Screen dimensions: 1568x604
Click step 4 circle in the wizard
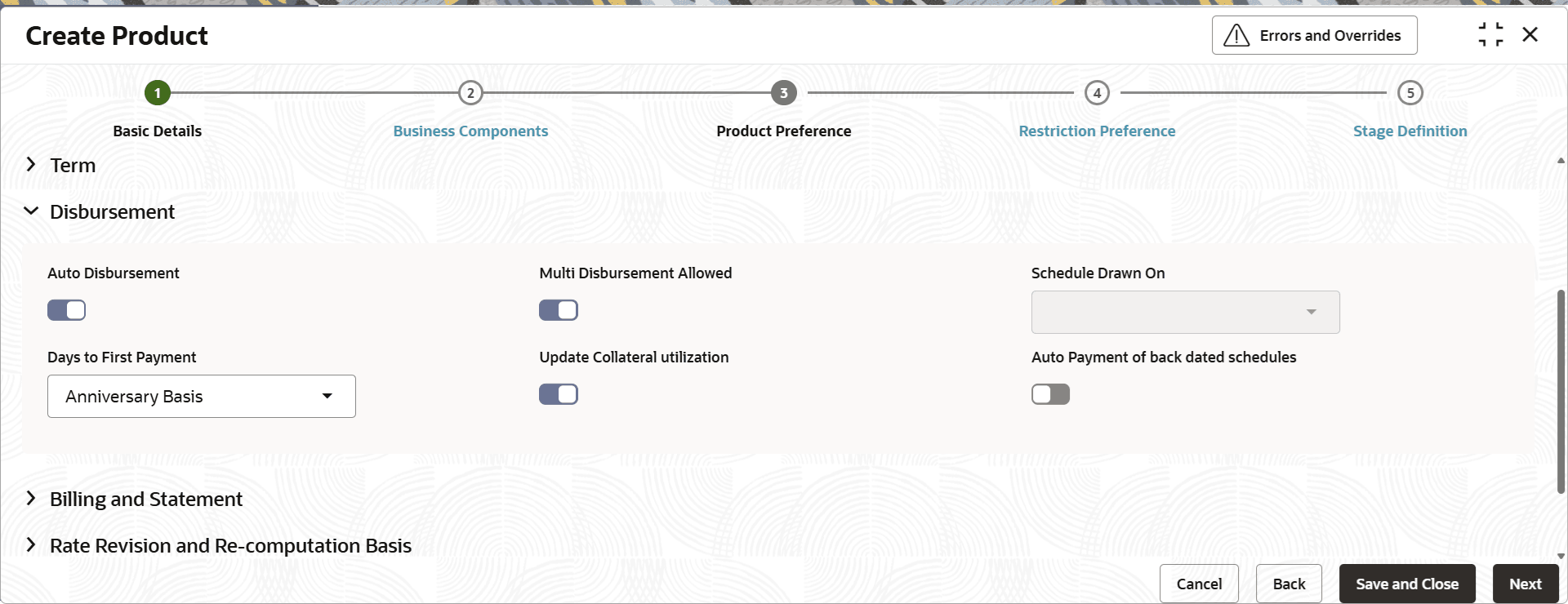pyautogui.click(x=1097, y=93)
